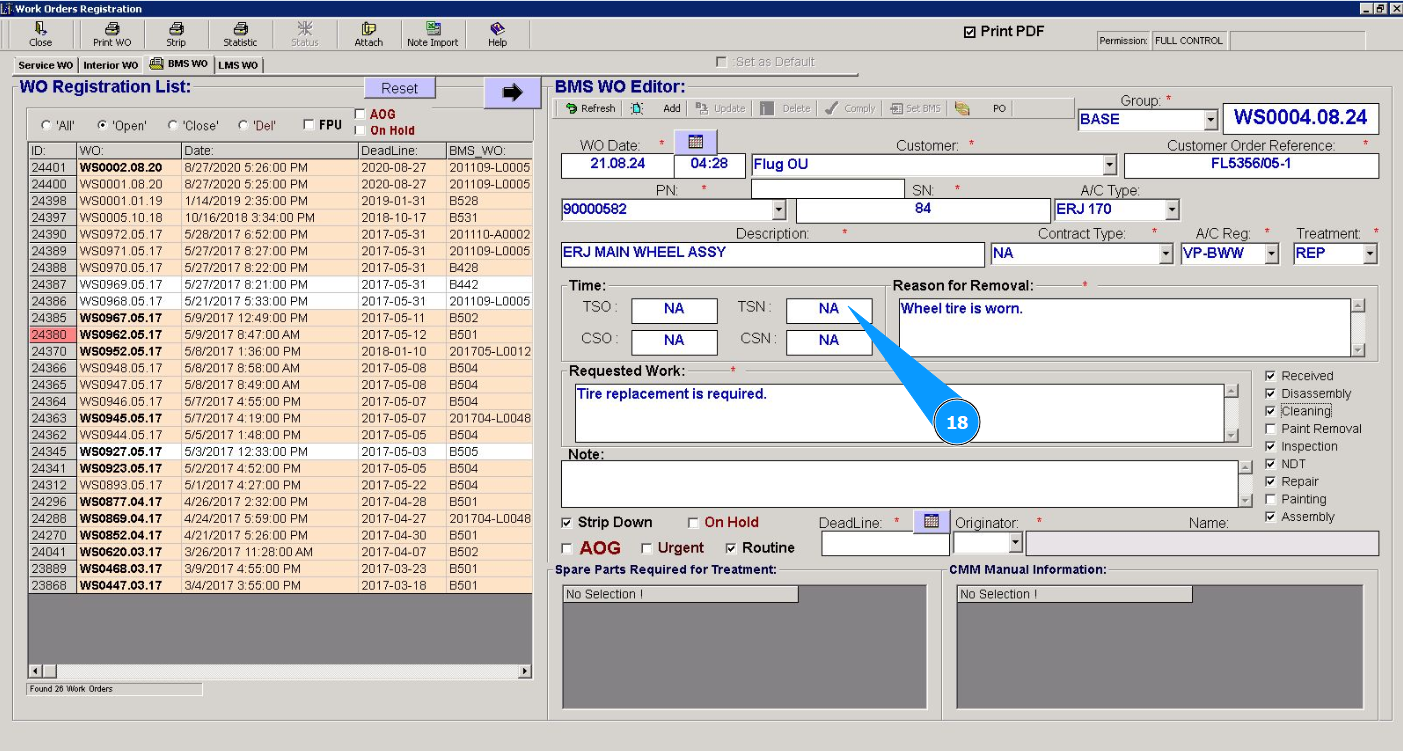Viewport: 1403px width, 751px height.
Task: Open the Attach toolbar icon
Action: click(368, 34)
